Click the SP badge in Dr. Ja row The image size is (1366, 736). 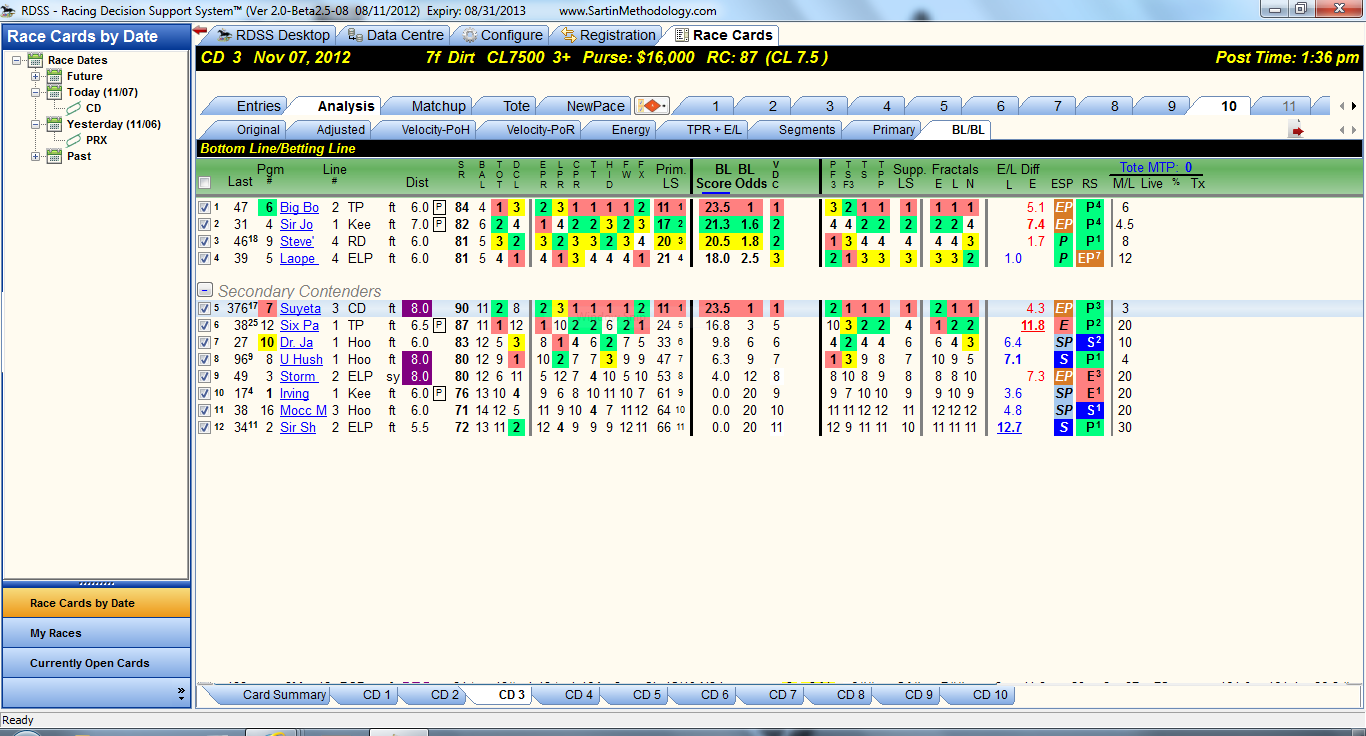click(1063, 342)
